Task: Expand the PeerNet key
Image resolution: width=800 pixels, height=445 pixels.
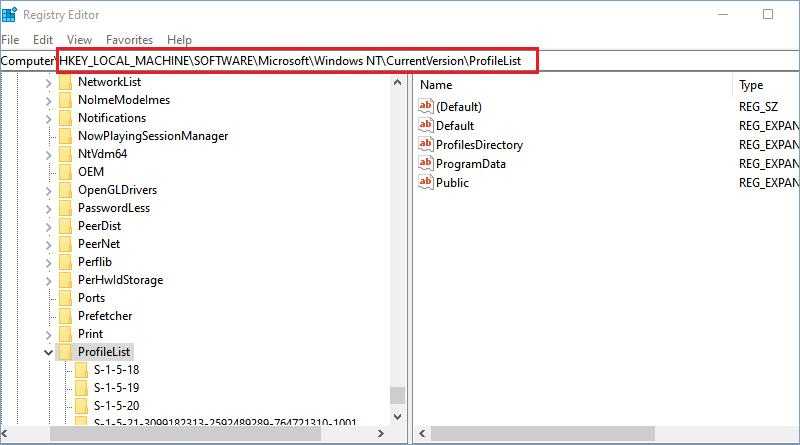Action: (x=48, y=245)
